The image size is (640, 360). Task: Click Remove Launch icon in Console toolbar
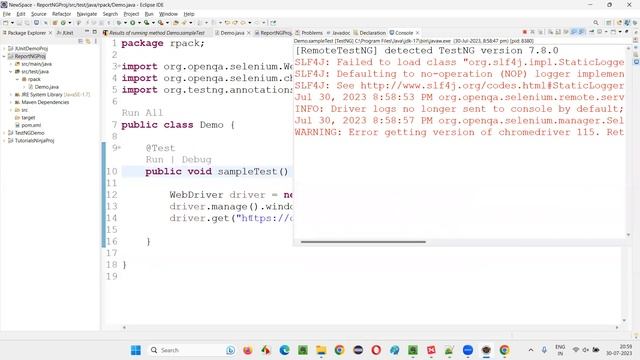(x=533, y=32)
